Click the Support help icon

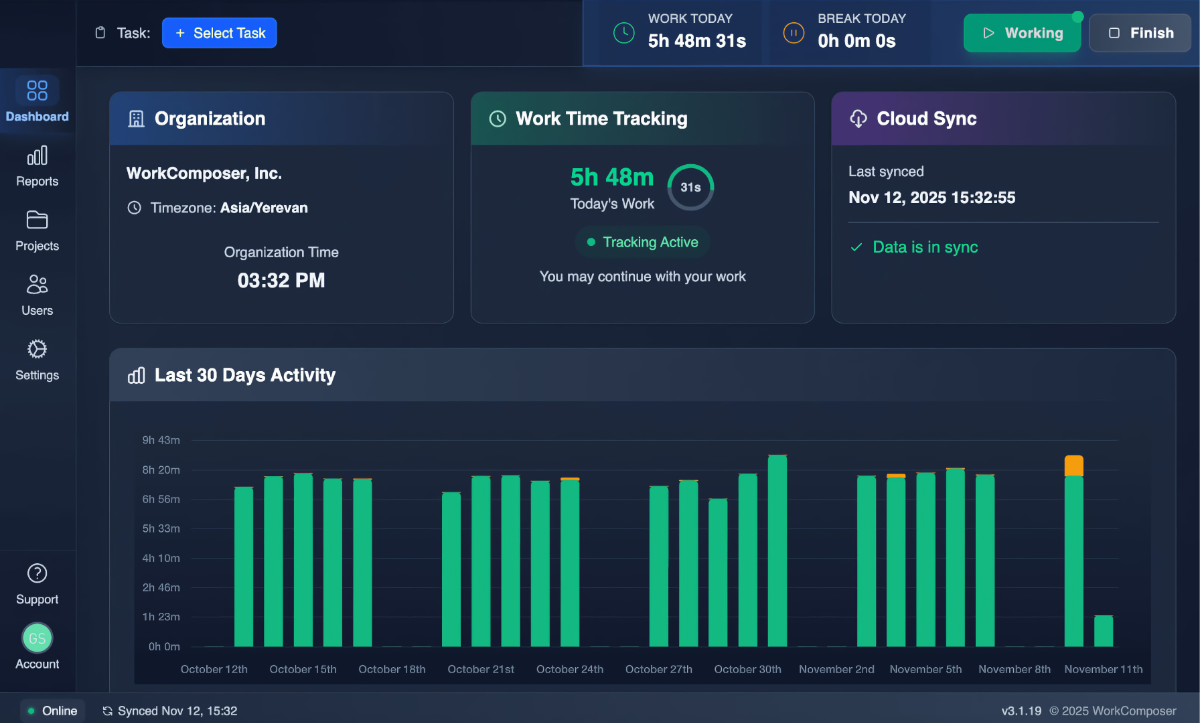[37, 575]
